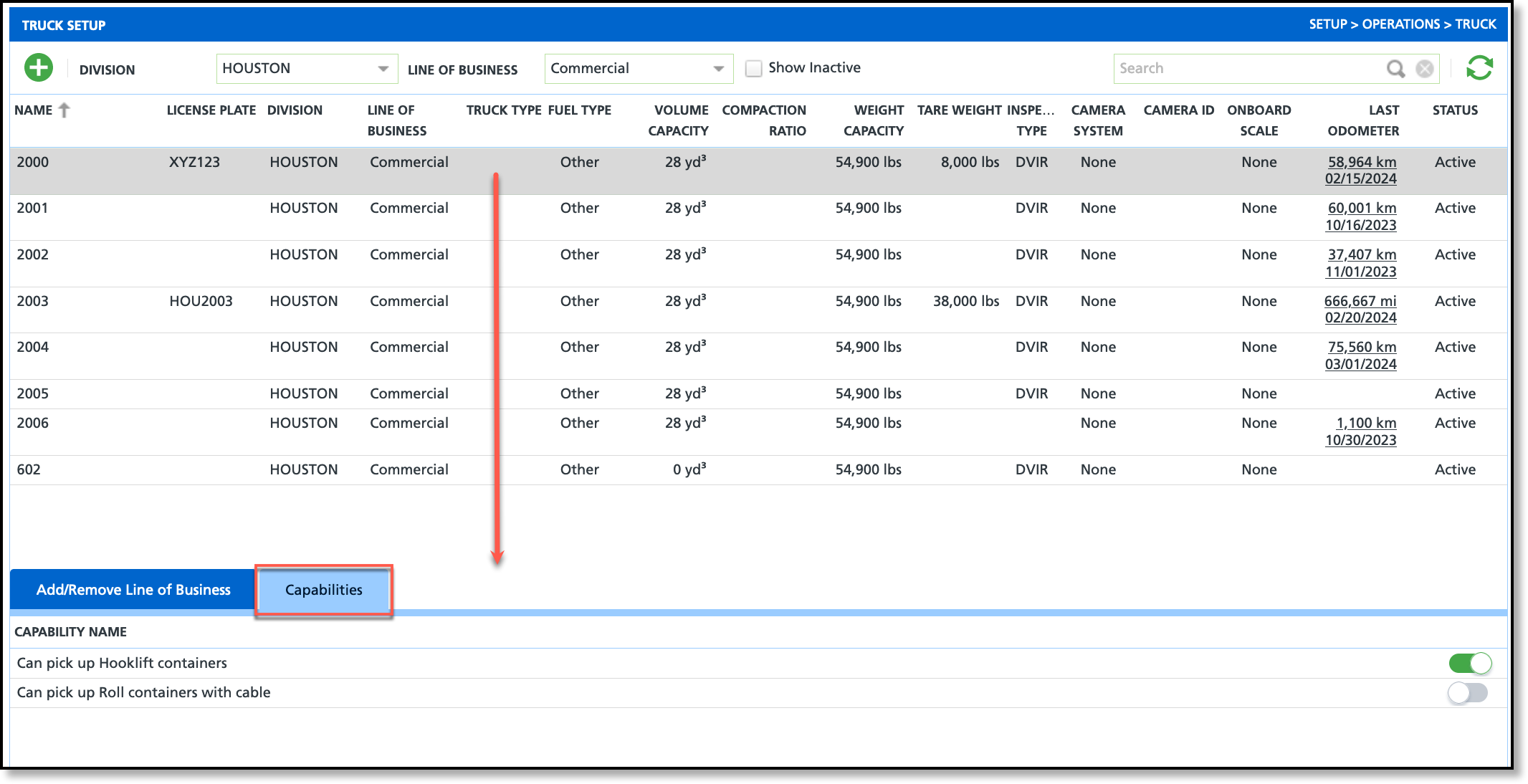
Task: Switch to the Capabilities tab
Action: pos(324,590)
